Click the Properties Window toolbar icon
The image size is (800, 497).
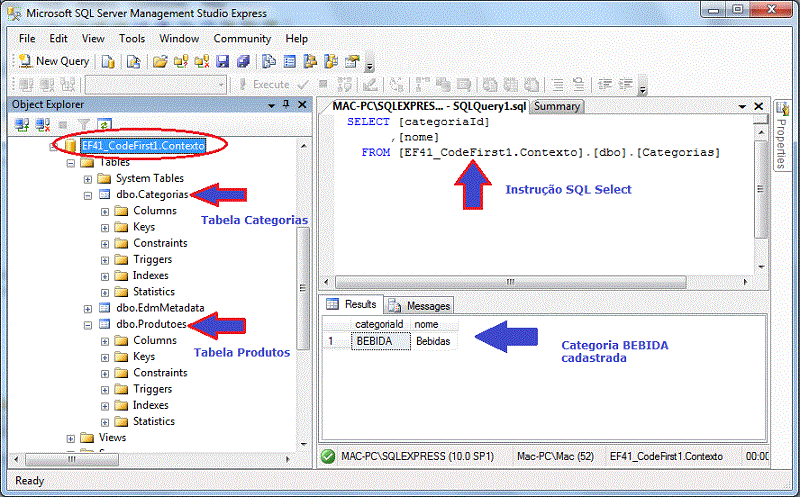pyautogui.click(x=352, y=61)
